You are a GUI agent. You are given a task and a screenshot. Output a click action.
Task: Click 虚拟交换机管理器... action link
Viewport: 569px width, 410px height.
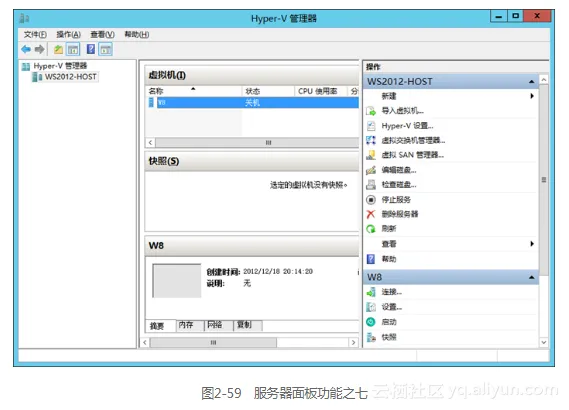click(413, 140)
